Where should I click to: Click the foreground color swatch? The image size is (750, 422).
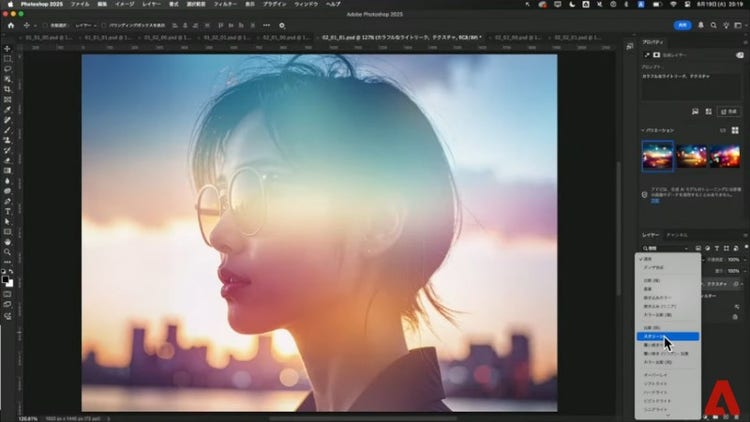[5, 270]
